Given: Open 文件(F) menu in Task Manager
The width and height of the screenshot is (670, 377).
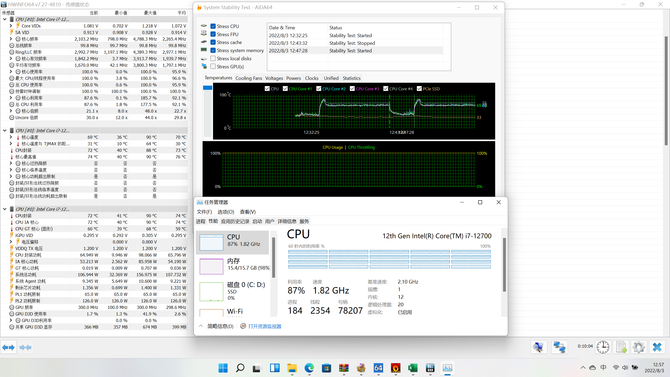Looking at the screenshot, I should 204,212.
